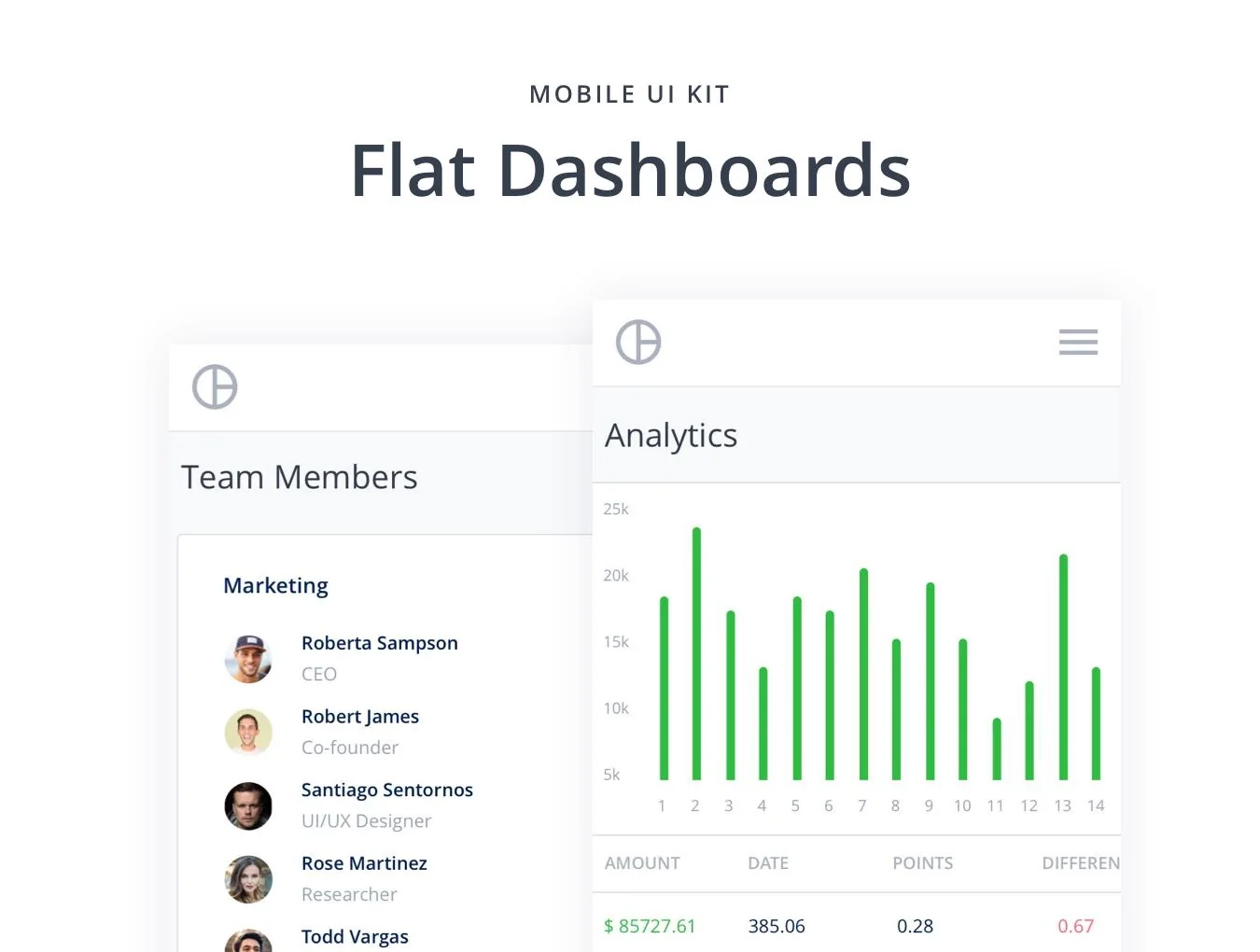Sort table by the AMOUNT column header
The image size is (1260, 952).
pyautogui.click(x=642, y=863)
